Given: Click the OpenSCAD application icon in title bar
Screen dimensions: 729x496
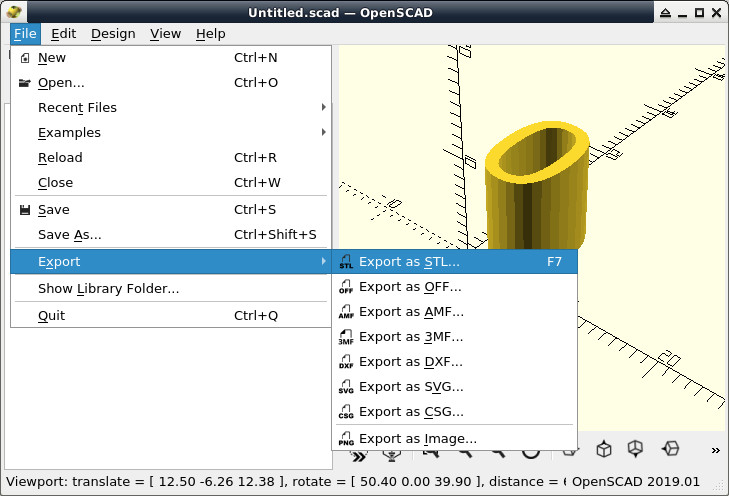Looking at the screenshot, I should [14, 12].
